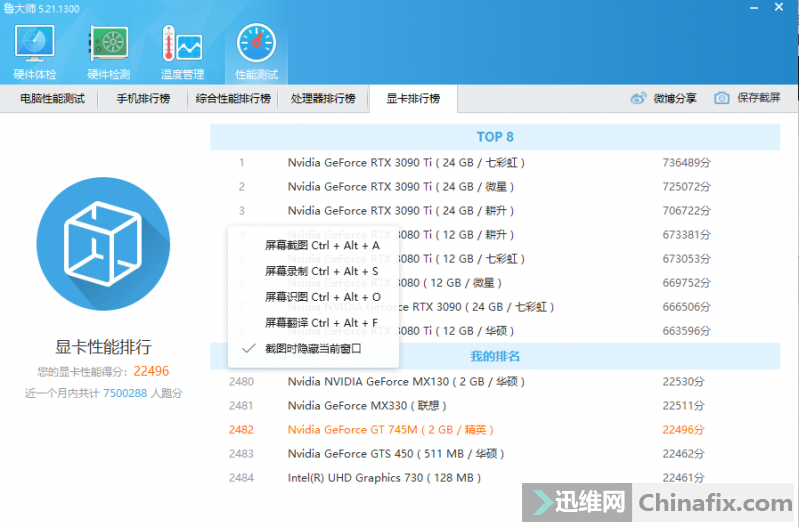Select the 显卡排行榜 tab
Image resolution: width=799 pixels, height=527 pixels.
point(413,99)
